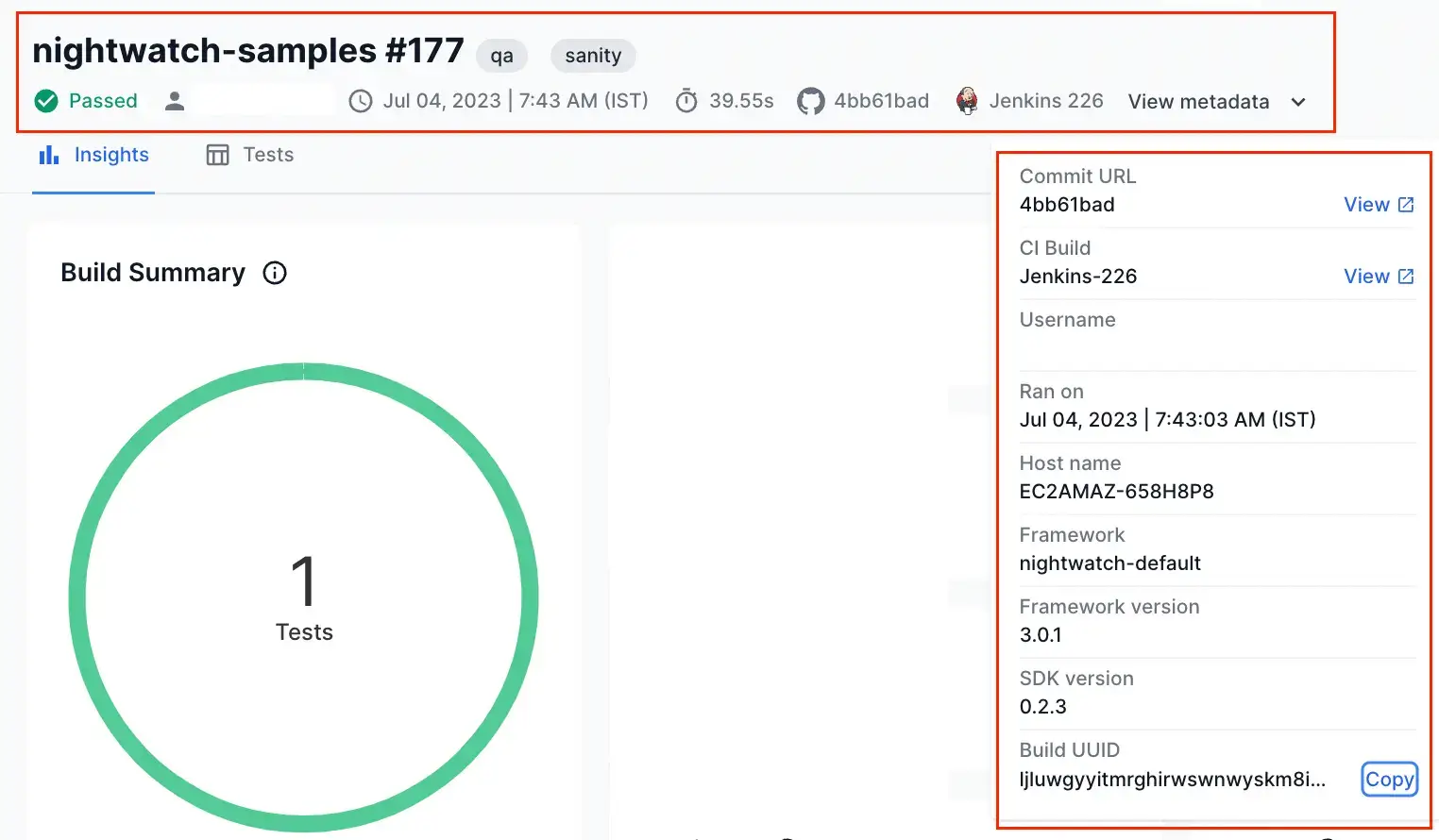Click the user profile icon
This screenshot has height=840, width=1439.
(175, 101)
